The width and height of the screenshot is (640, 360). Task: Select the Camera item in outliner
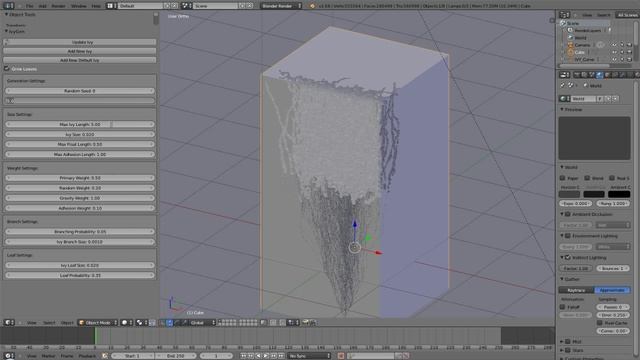point(582,45)
